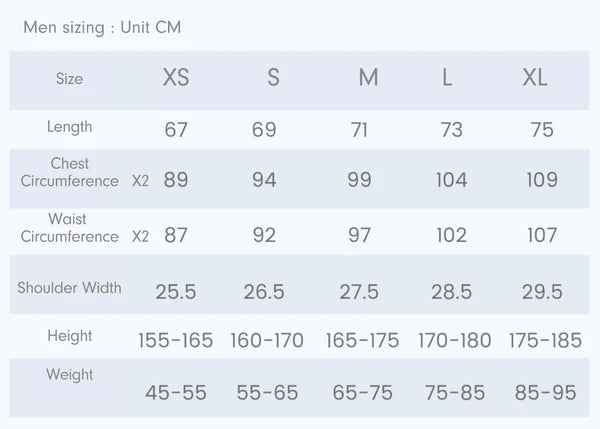Click the Size header label

pos(69,79)
